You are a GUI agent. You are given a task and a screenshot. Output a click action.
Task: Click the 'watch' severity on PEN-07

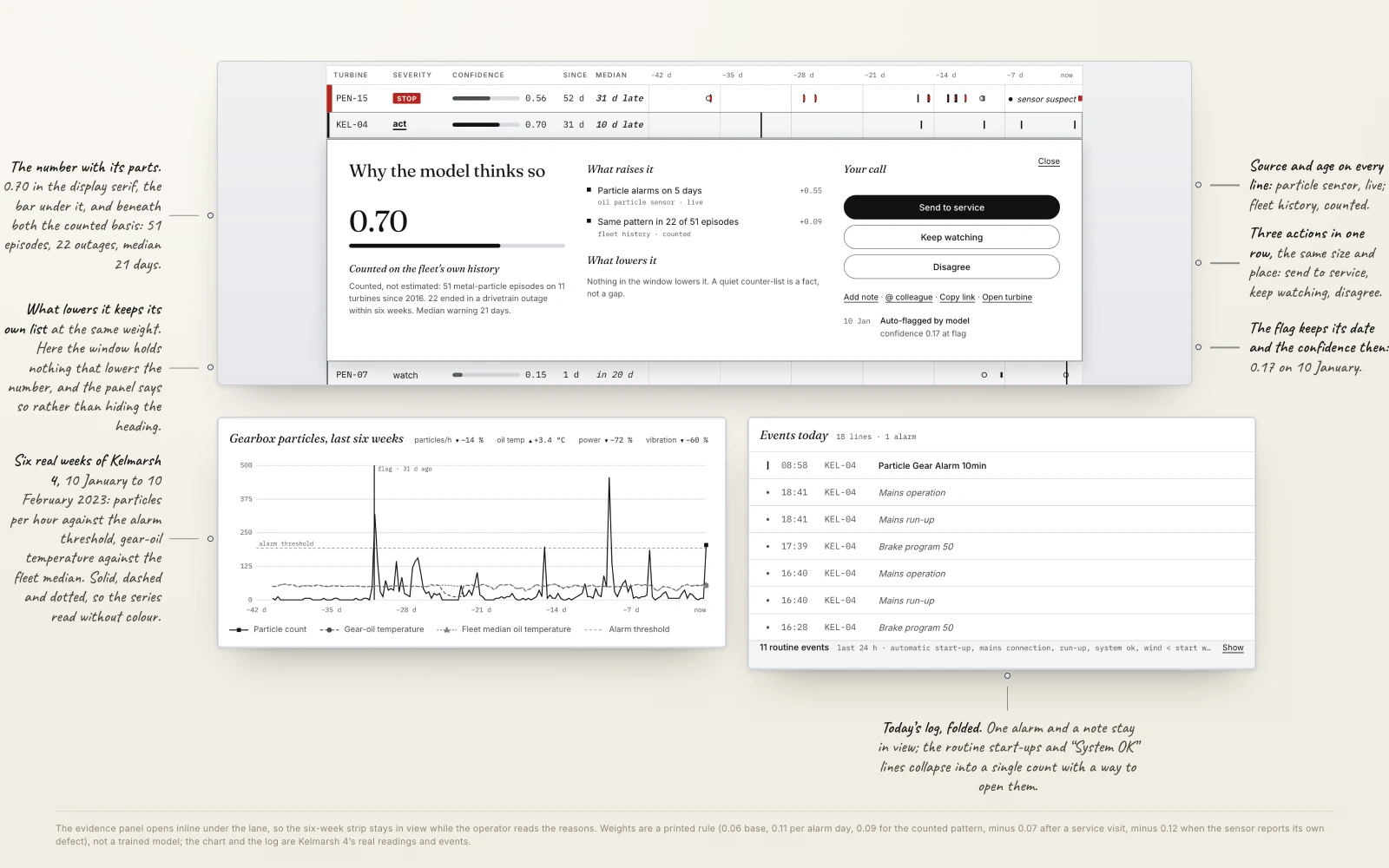[405, 375]
